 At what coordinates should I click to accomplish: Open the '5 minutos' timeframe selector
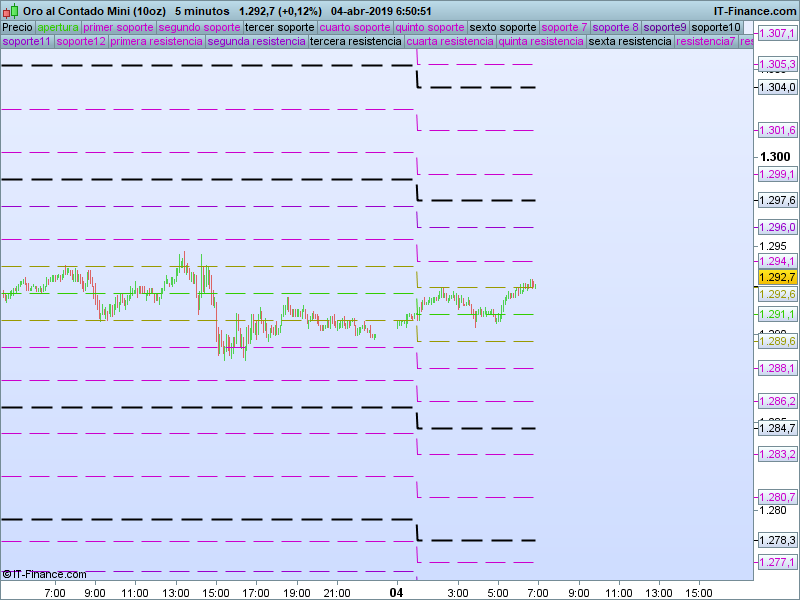pos(202,10)
